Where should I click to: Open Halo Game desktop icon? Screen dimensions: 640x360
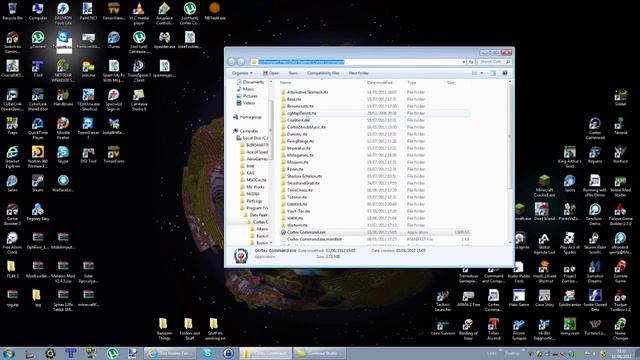point(519,298)
